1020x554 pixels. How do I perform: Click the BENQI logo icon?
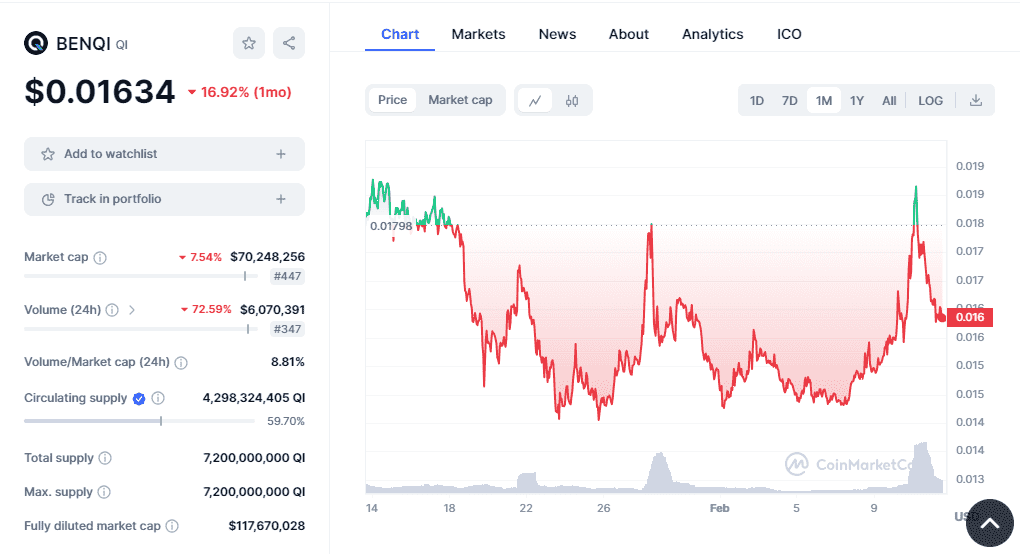click(x=36, y=44)
